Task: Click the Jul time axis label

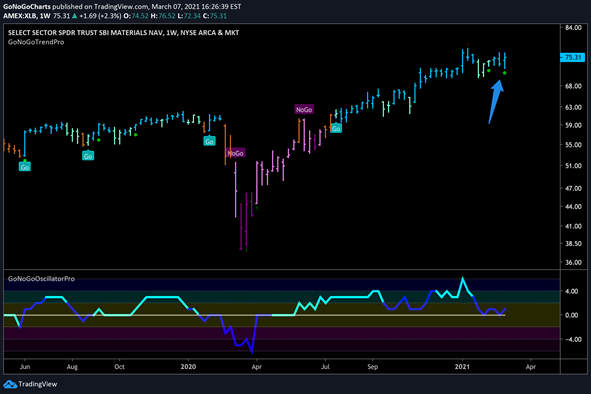Action: (x=325, y=367)
